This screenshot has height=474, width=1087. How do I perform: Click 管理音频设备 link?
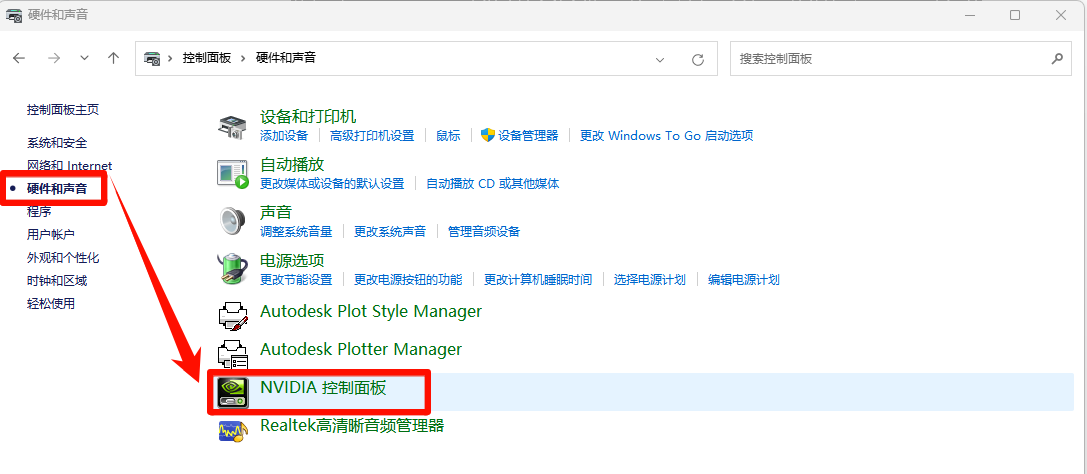pos(484,231)
